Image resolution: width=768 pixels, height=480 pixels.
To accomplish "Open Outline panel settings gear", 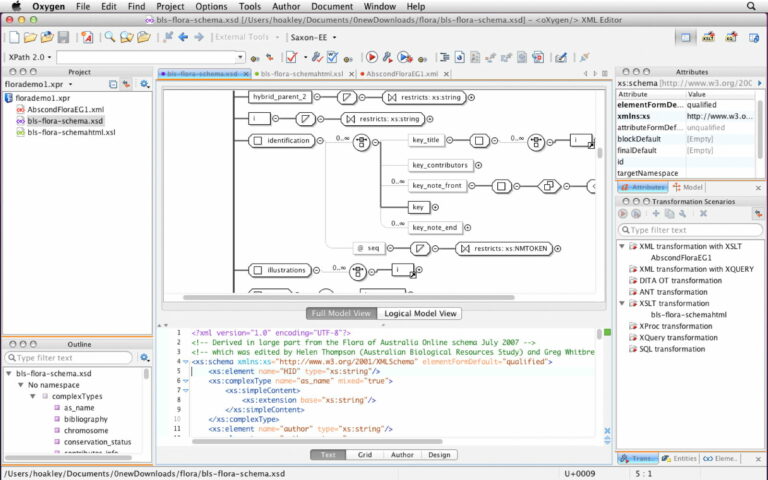I will click(144, 358).
